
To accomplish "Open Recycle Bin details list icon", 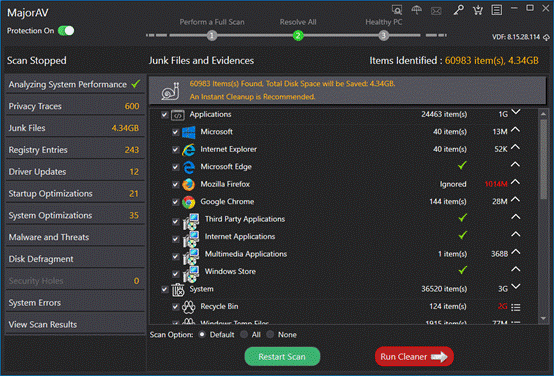I will tap(515, 307).
